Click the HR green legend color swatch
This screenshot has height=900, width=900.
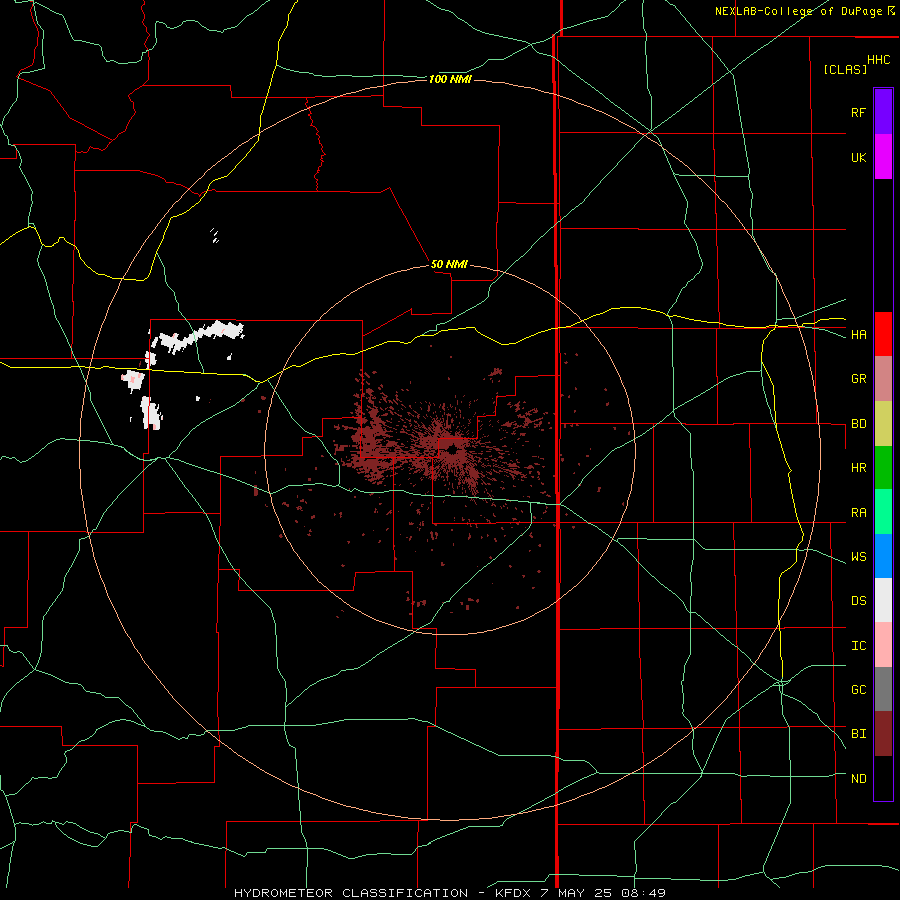tap(883, 468)
